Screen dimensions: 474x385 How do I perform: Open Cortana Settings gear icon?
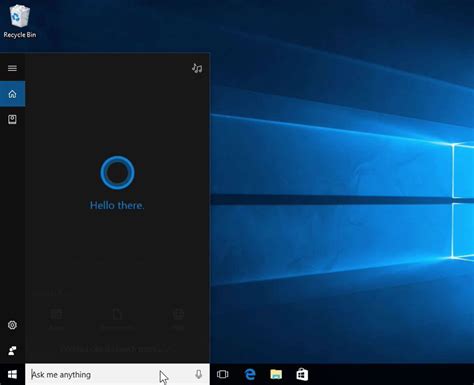pyautogui.click(x=12, y=325)
